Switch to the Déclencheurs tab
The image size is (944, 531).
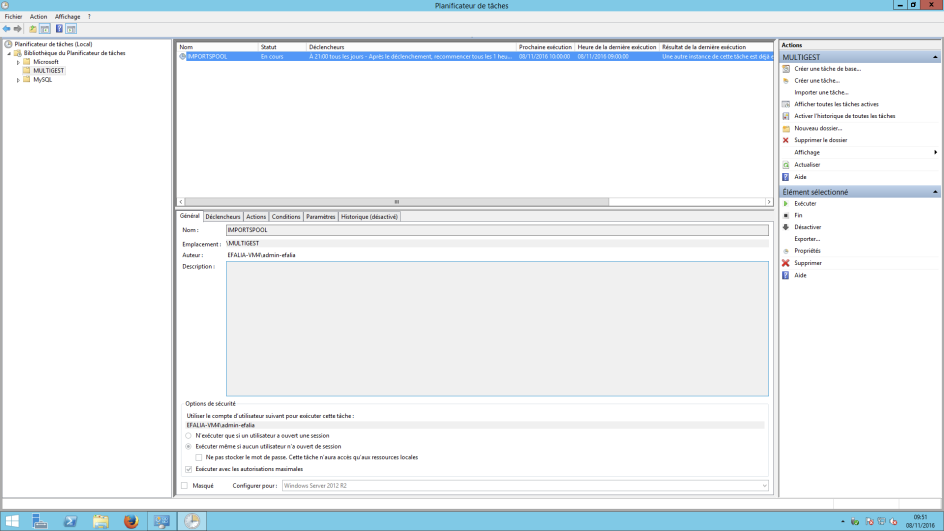pyautogui.click(x=223, y=217)
